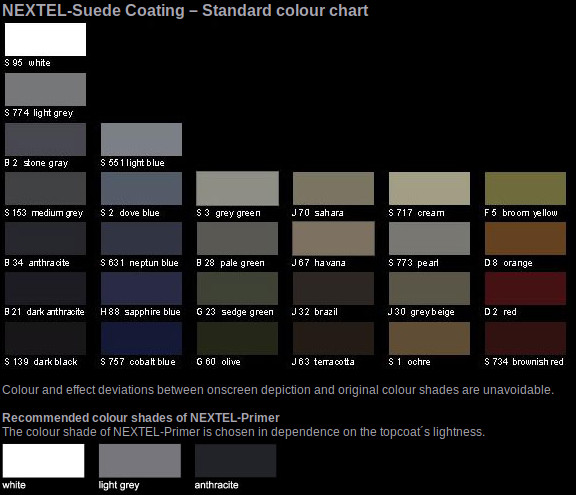Select the B 28 pale green swatch
This screenshot has width=576, height=495.
point(237,238)
